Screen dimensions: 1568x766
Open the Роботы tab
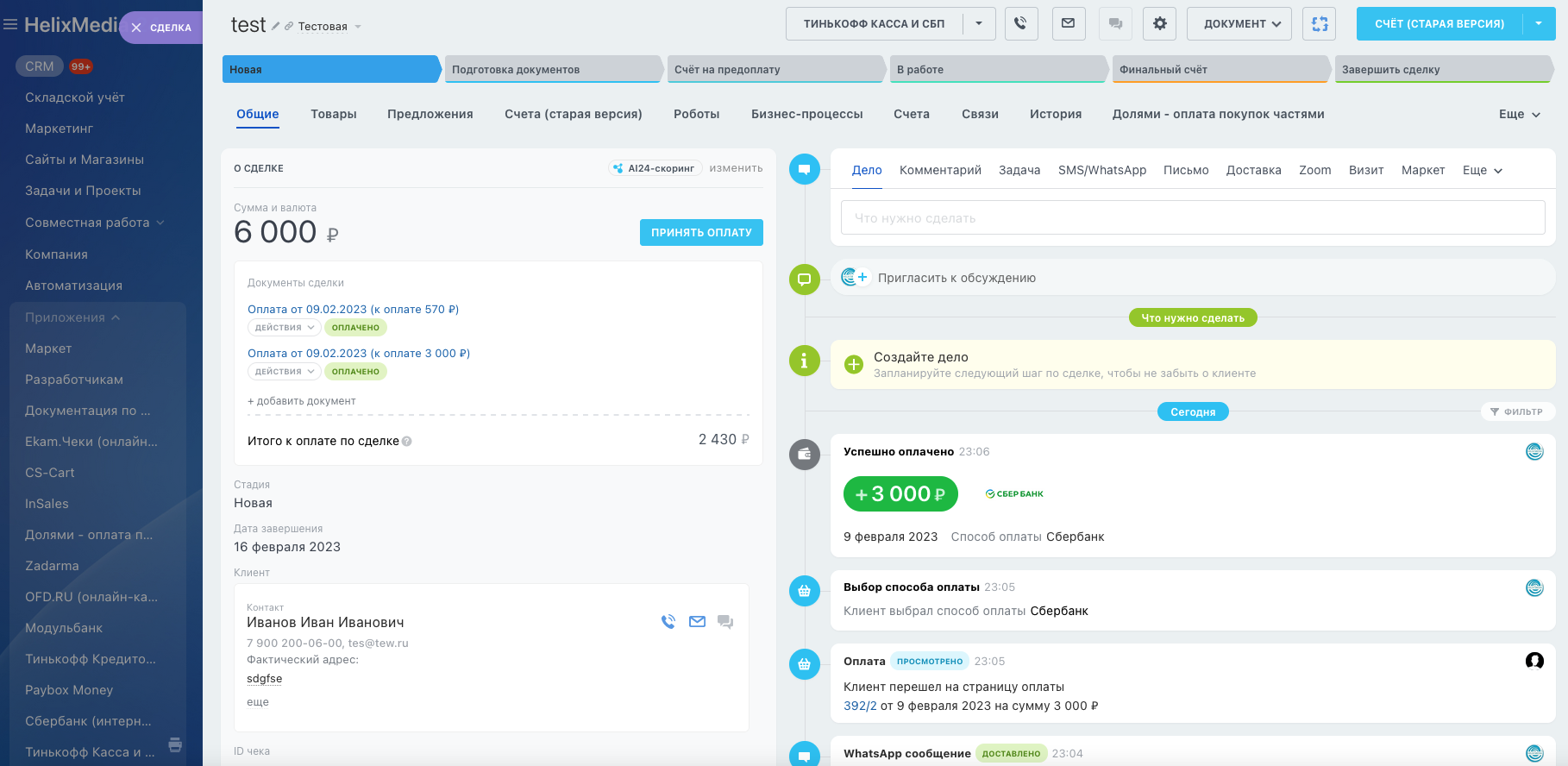coord(697,114)
